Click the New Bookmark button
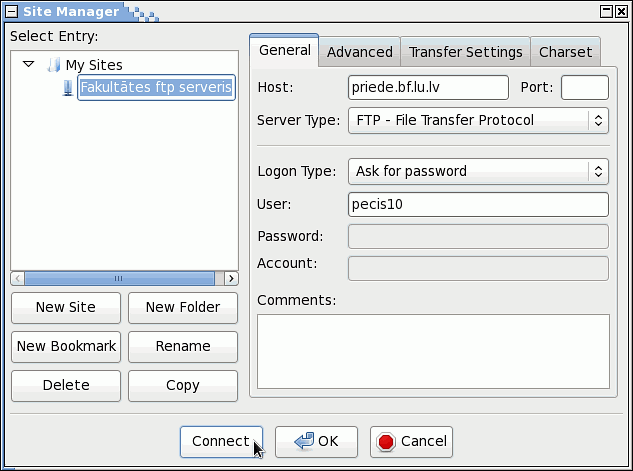This screenshot has height=471, width=633. [x=66, y=347]
